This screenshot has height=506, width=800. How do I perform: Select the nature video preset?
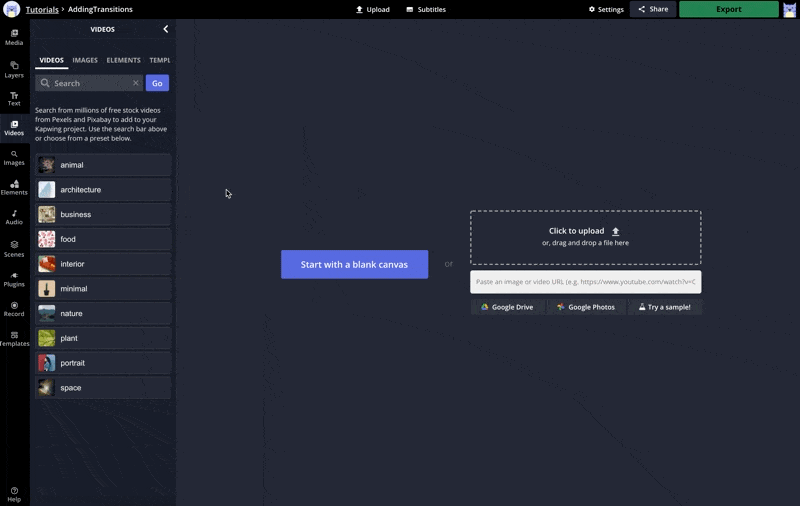pyautogui.click(x=103, y=313)
